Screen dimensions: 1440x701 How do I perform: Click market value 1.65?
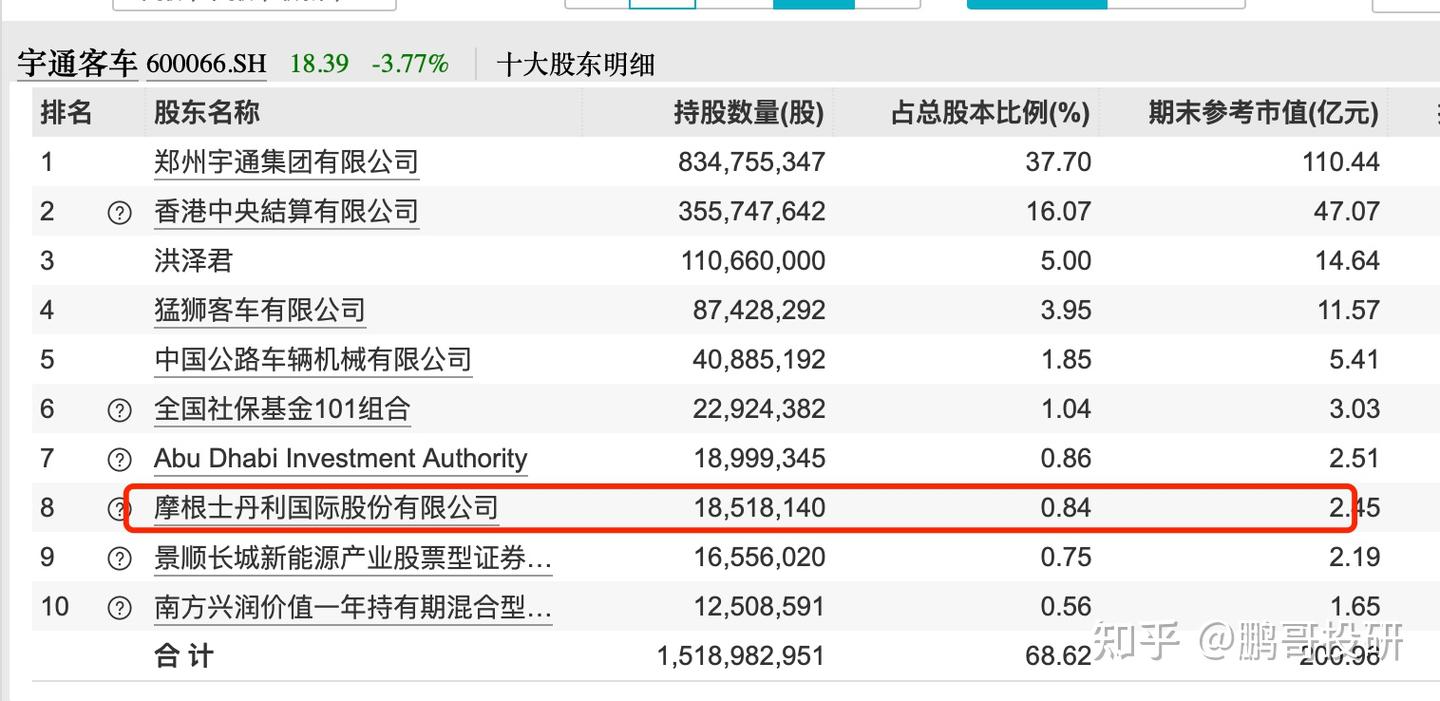(x=1355, y=607)
